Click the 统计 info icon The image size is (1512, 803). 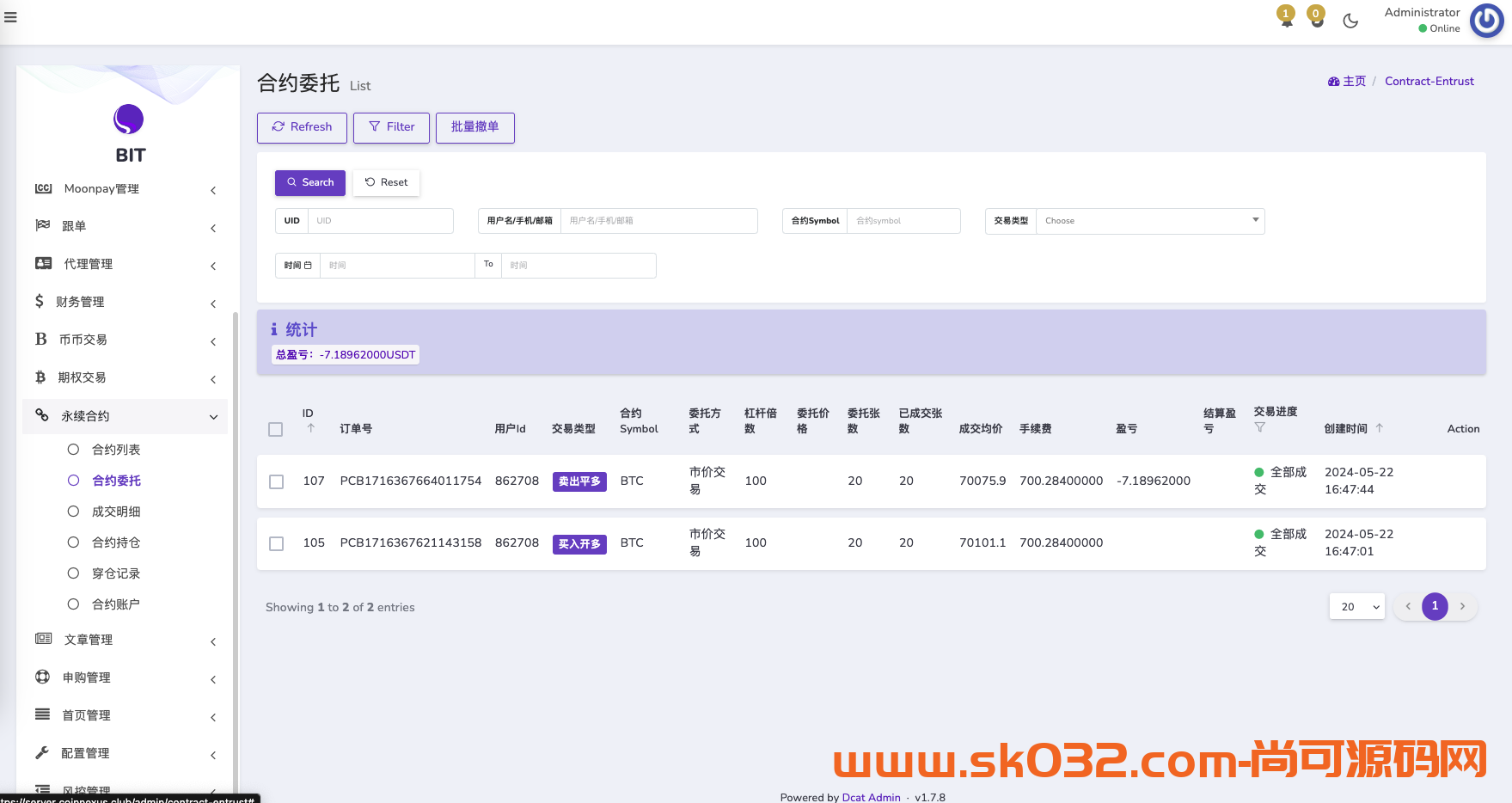(274, 329)
